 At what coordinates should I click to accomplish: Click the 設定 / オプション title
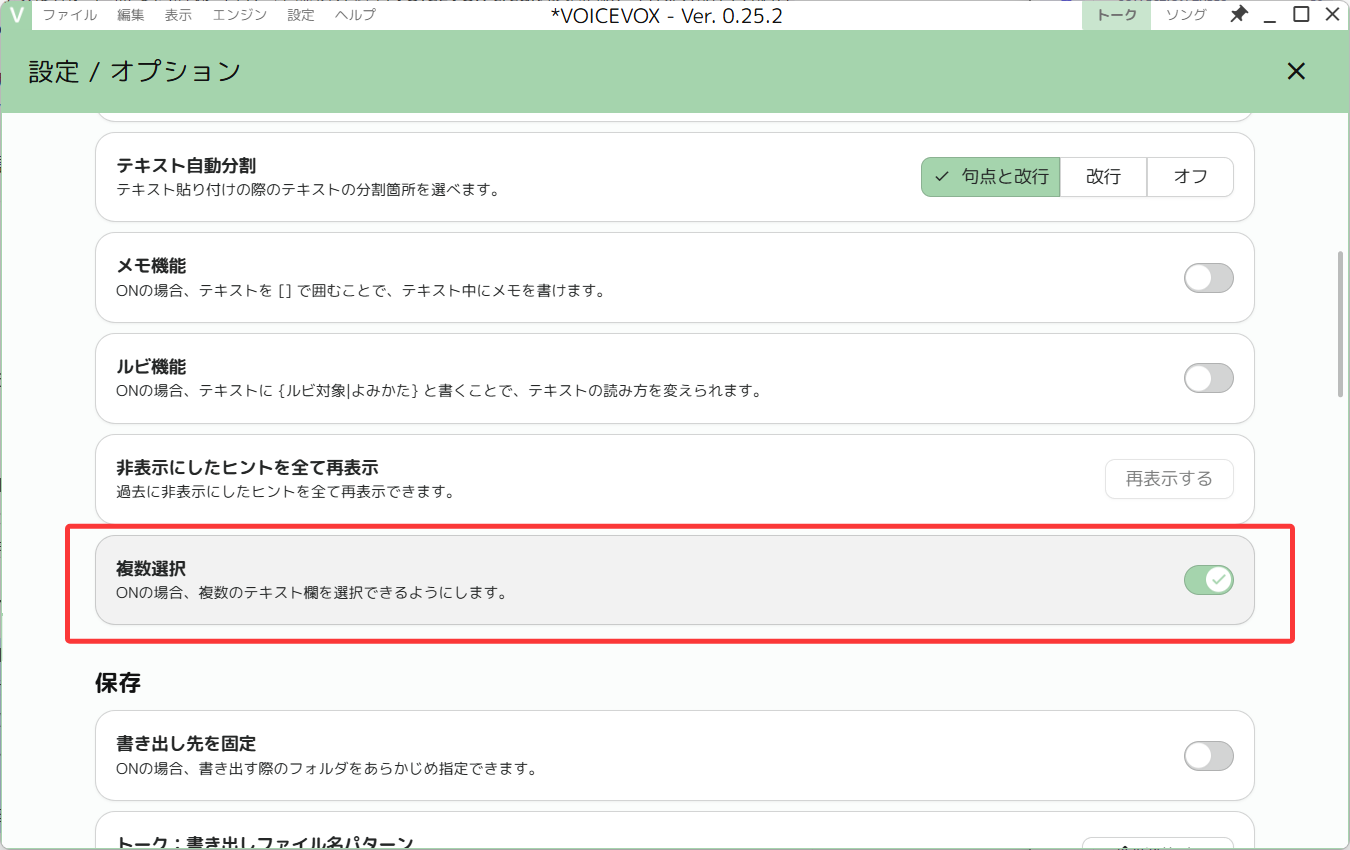[135, 71]
